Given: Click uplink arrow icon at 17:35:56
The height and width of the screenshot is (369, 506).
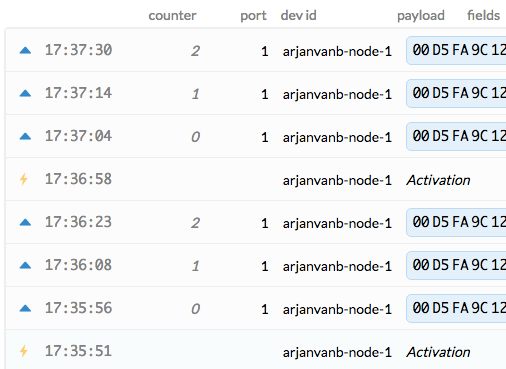Looking at the screenshot, I should (25, 309).
